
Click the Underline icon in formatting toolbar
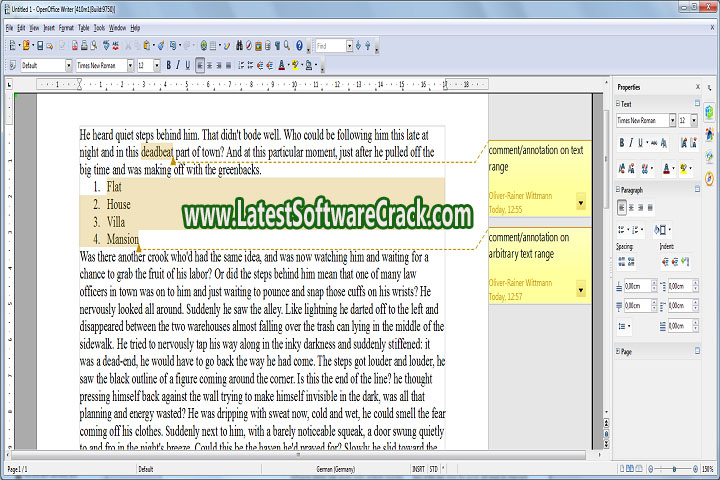(x=188, y=65)
